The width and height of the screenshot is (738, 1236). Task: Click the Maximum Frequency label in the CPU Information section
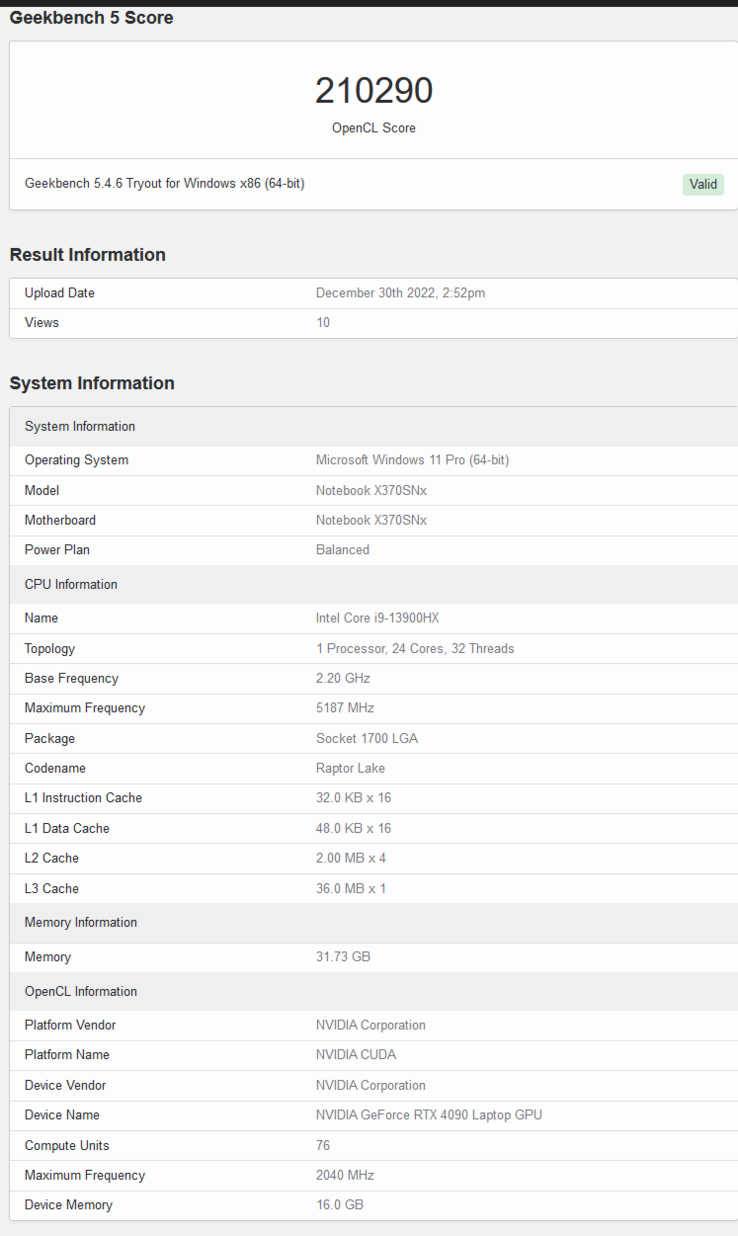[x=85, y=707]
